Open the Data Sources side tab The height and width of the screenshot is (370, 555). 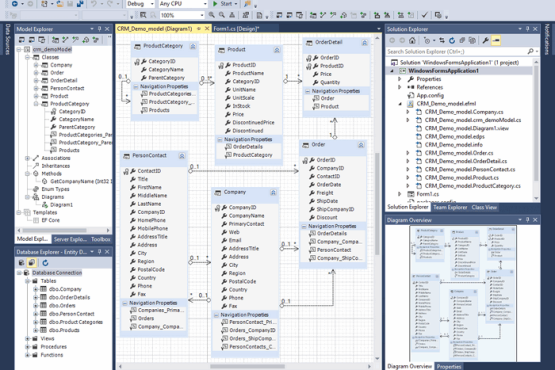(x=7, y=40)
